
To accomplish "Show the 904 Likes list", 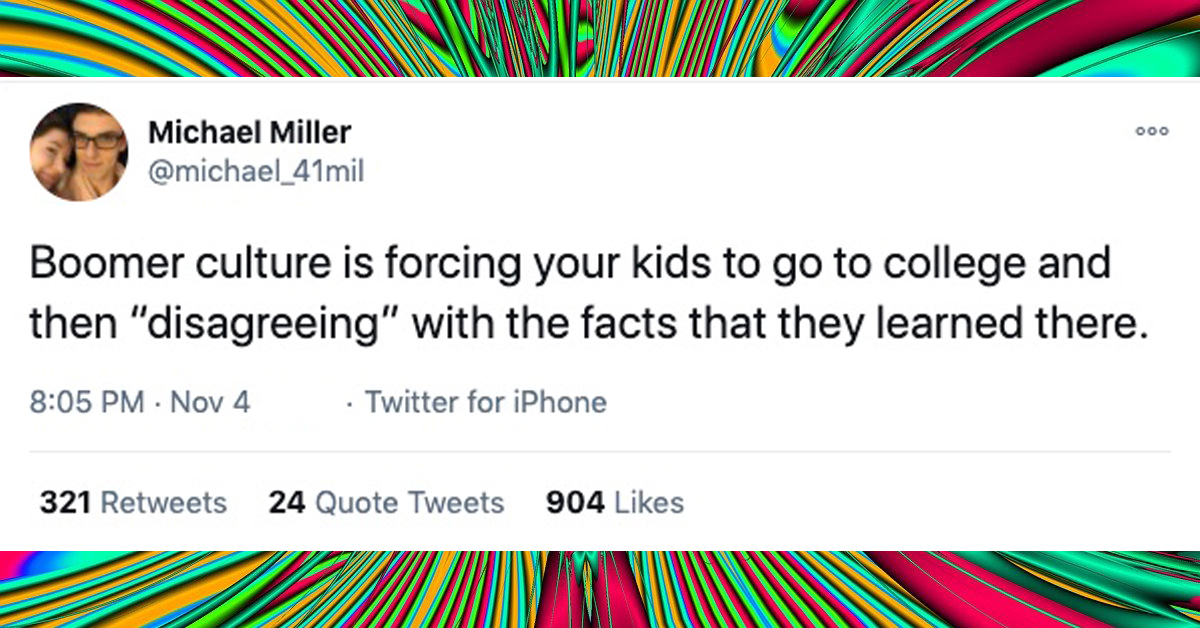I will pos(615,502).
